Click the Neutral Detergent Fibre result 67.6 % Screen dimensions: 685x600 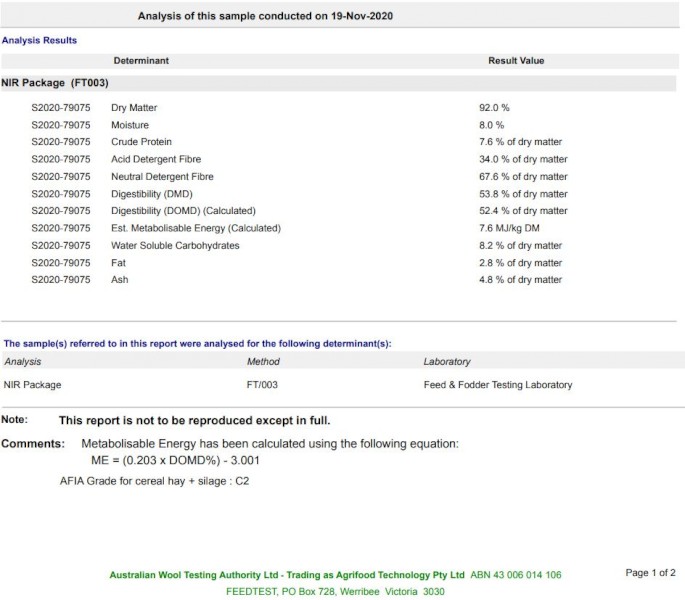pyautogui.click(x=523, y=177)
